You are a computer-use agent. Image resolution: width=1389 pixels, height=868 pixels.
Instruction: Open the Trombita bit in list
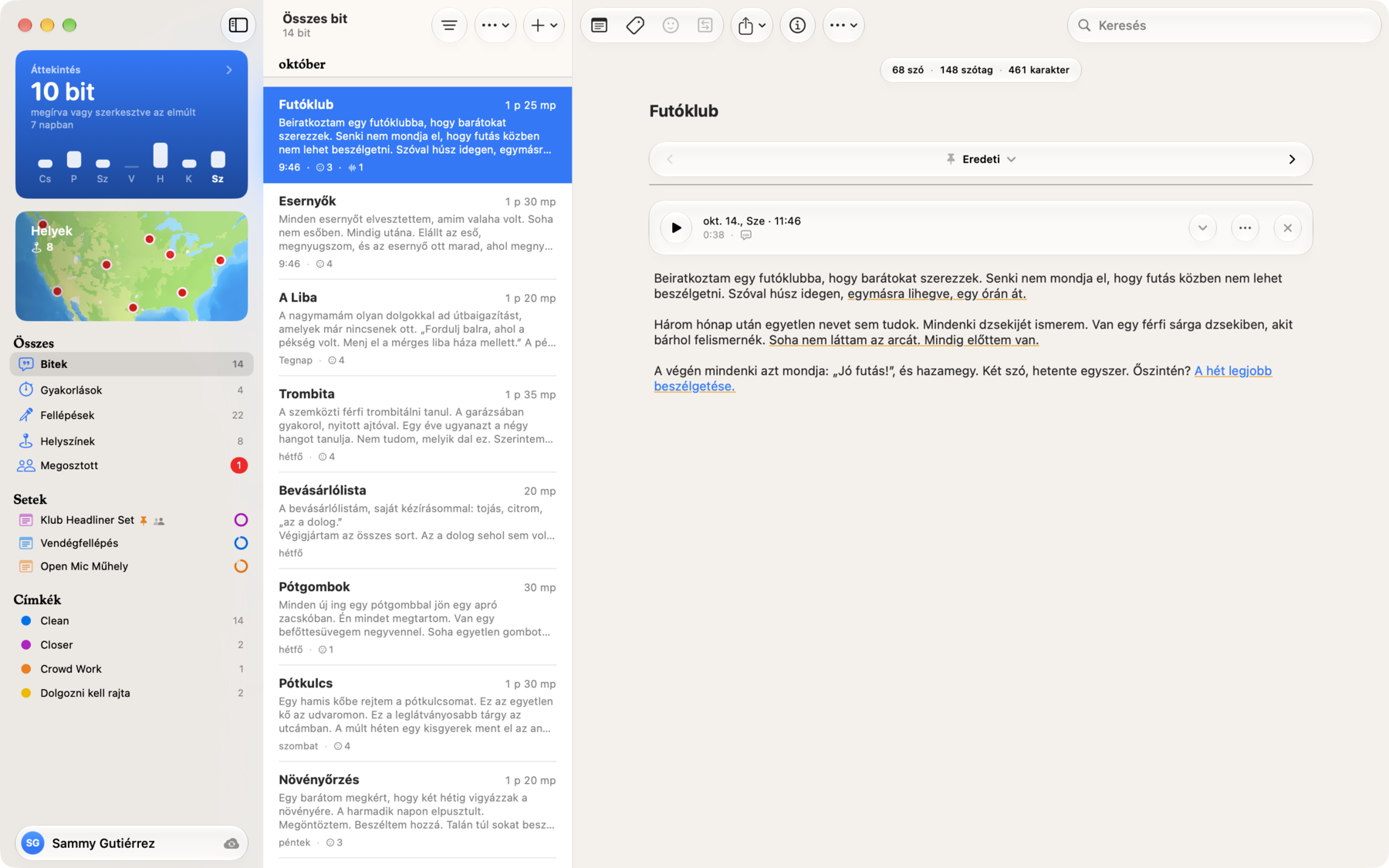(x=417, y=424)
